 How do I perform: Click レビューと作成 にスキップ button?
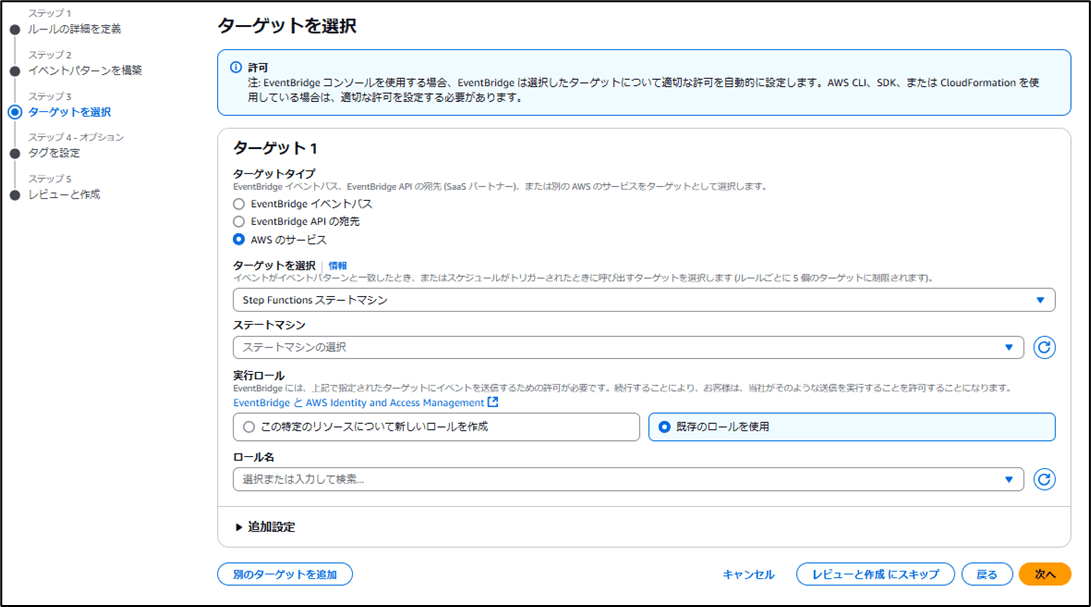click(x=875, y=574)
